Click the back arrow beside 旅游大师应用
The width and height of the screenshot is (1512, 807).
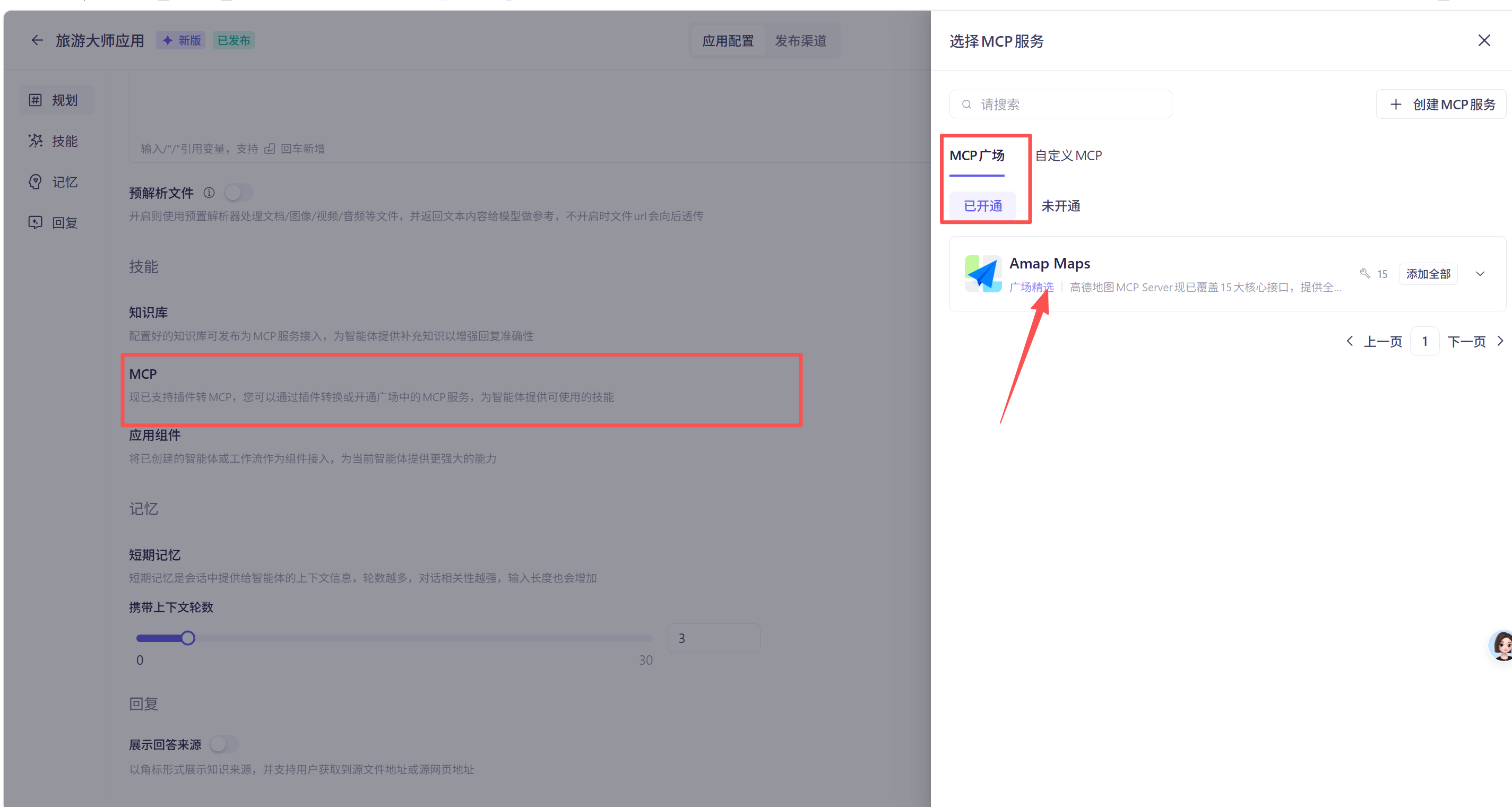(37, 40)
